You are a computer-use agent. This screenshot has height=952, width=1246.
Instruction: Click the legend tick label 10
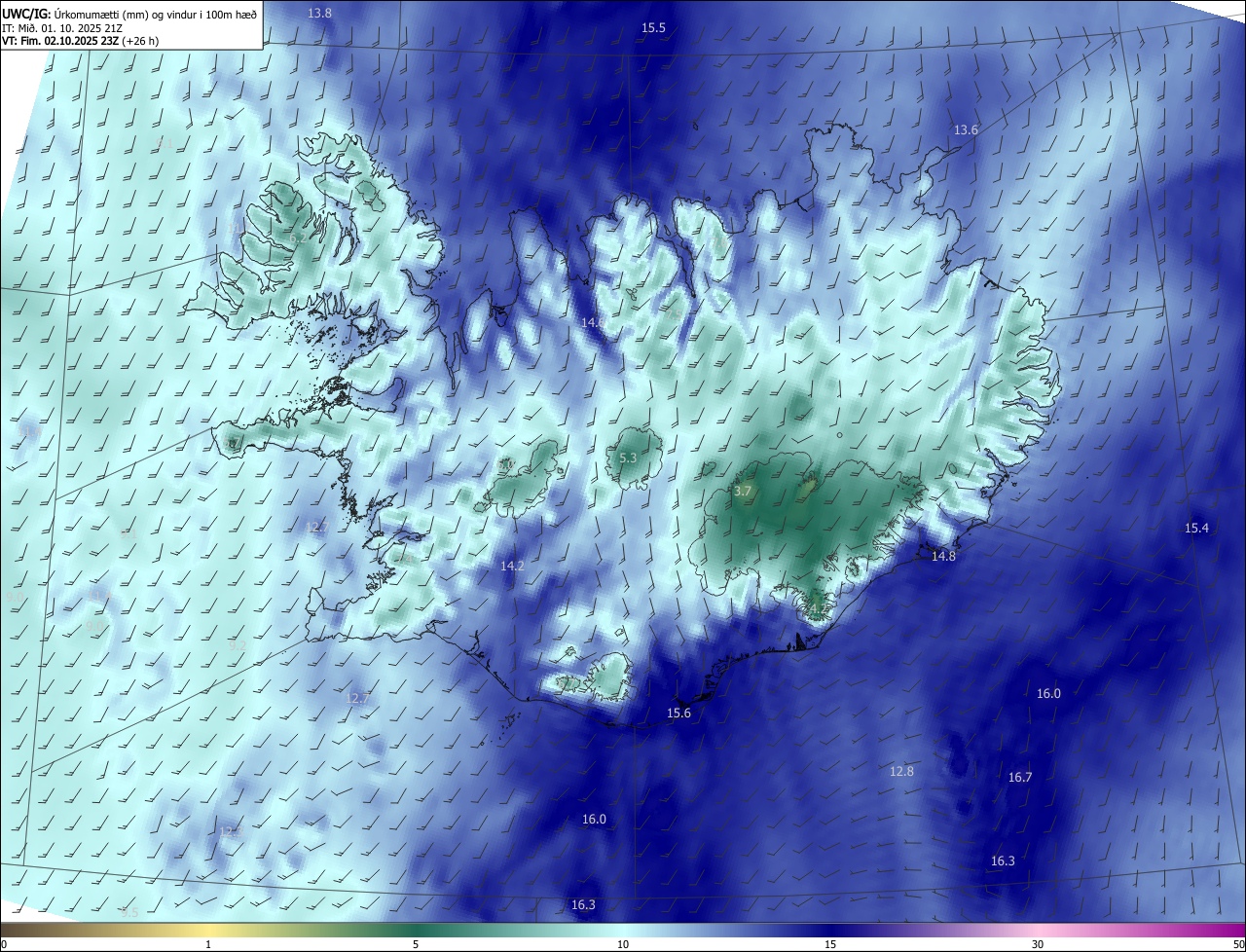(623, 944)
